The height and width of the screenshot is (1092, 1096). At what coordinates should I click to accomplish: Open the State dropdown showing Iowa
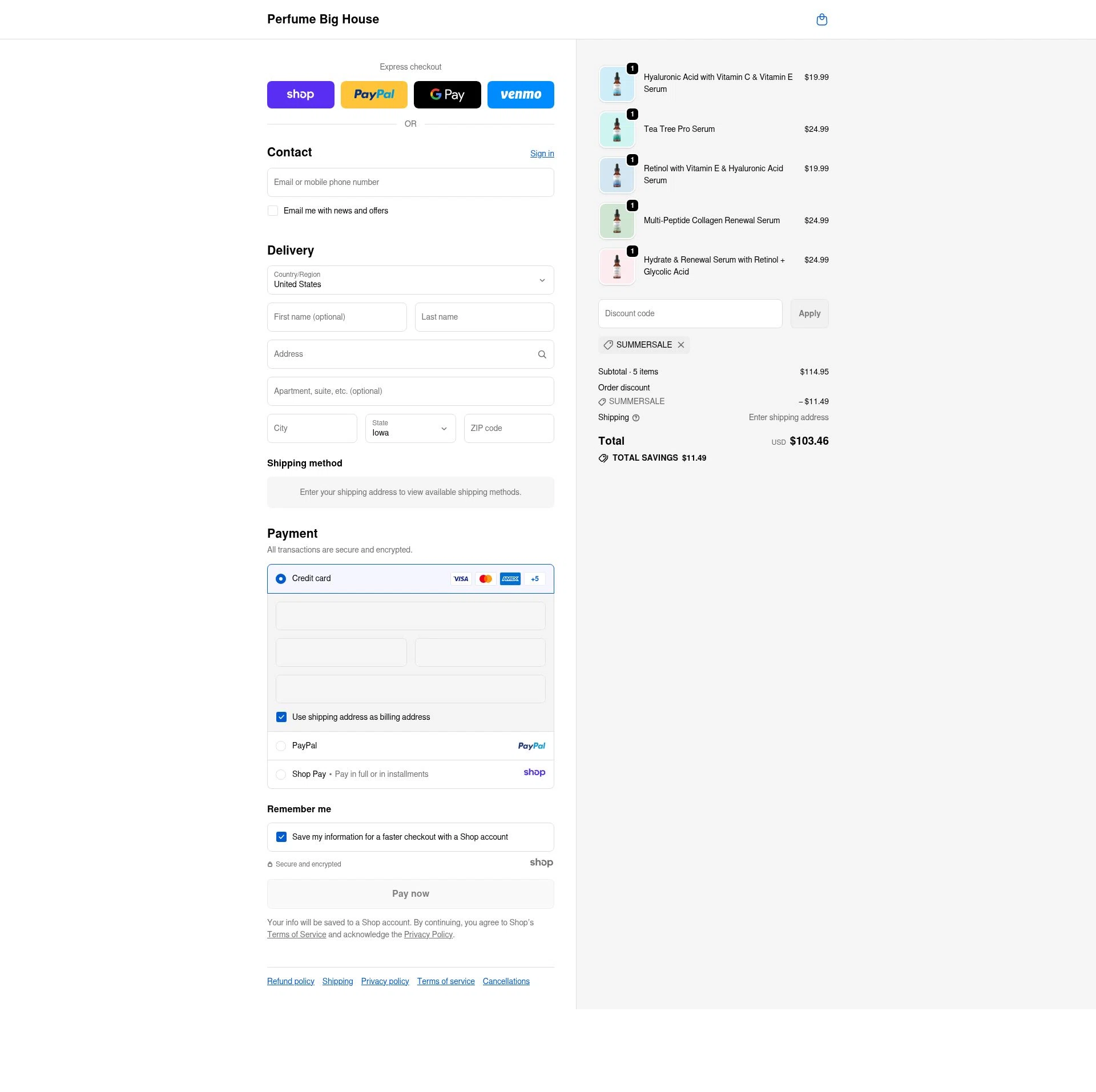(x=410, y=428)
